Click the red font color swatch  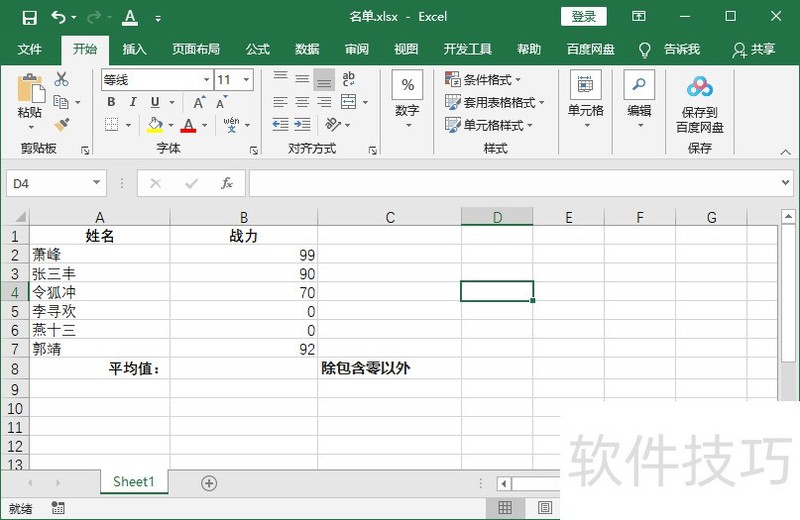click(x=187, y=126)
